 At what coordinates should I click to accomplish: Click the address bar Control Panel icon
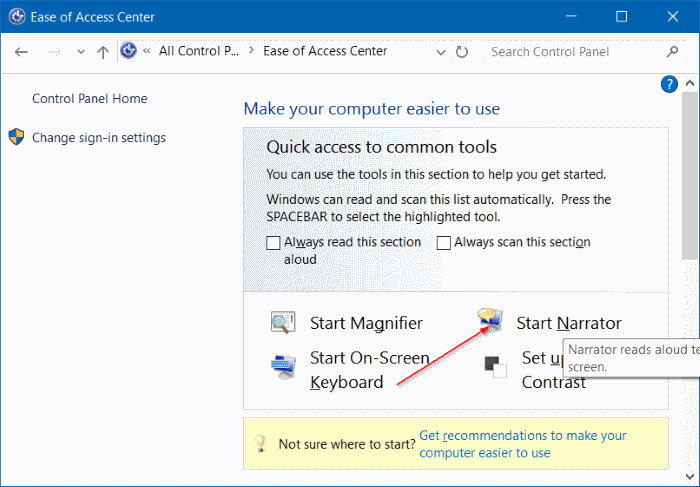pyautogui.click(x=129, y=51)
